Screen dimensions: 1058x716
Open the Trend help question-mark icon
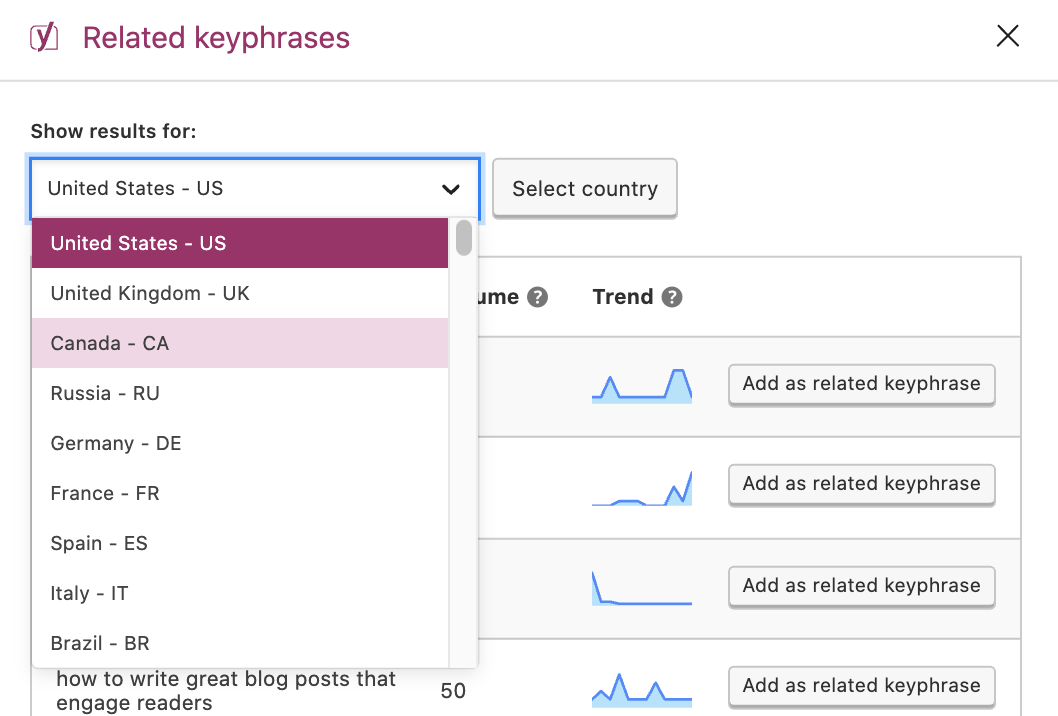click(x=671, y=296)
